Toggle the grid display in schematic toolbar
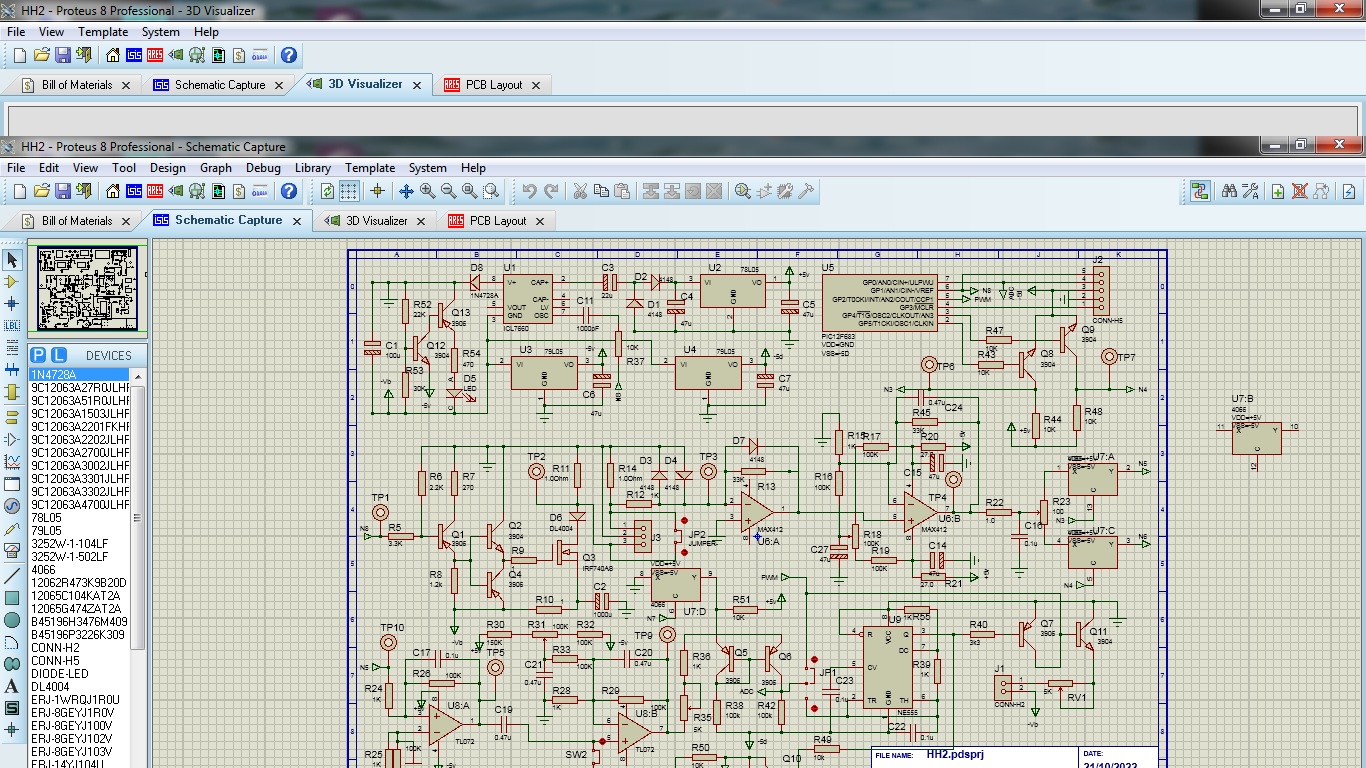This screenshot has width=1366, height=768. (x=349, y=191)
